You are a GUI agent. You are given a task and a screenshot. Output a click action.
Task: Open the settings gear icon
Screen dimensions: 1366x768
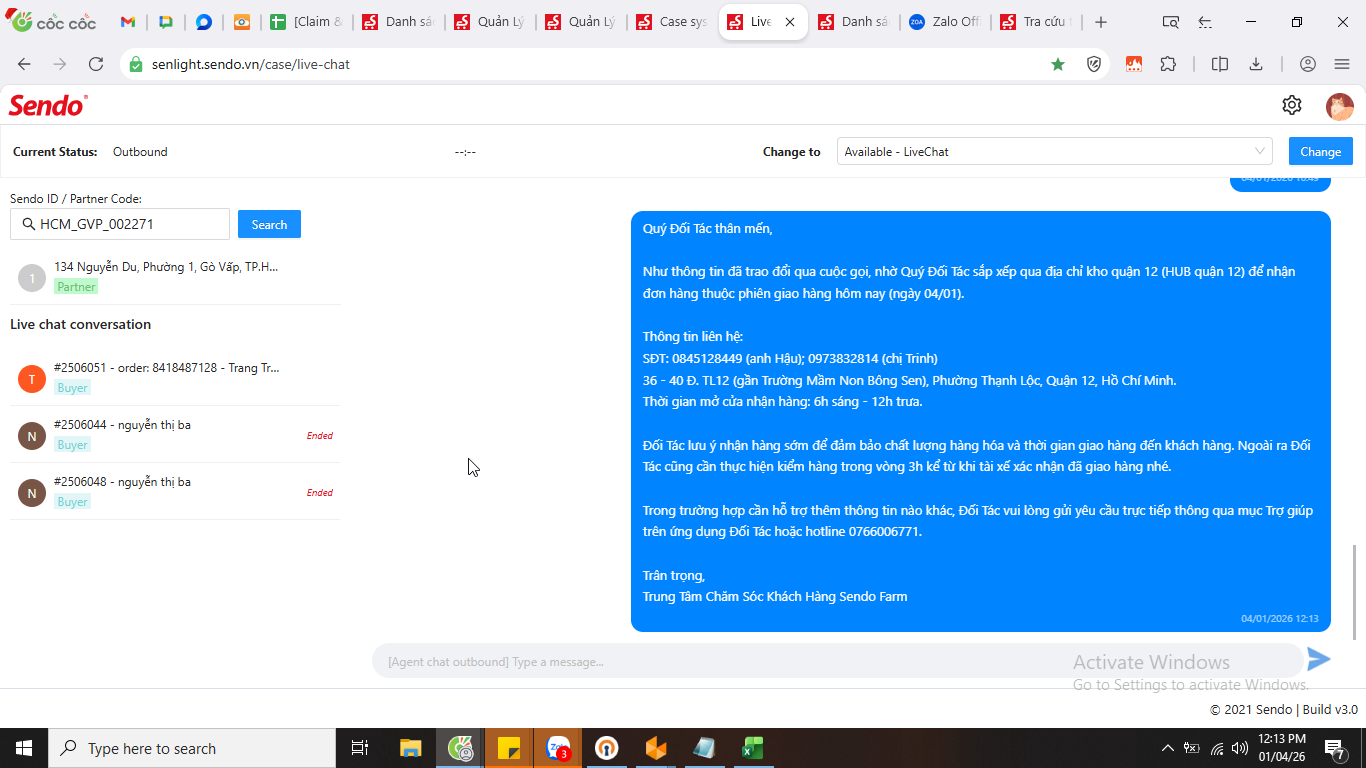click(x=1292, y=105)
